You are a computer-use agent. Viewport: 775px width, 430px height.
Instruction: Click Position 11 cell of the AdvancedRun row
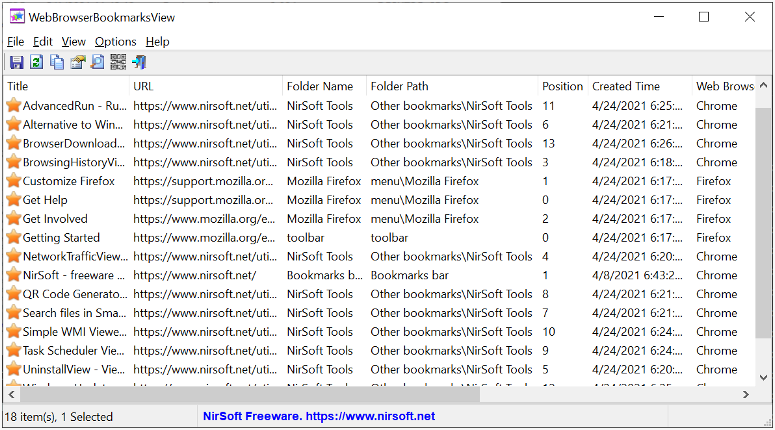pyautogui.click(x=549, y=105)
